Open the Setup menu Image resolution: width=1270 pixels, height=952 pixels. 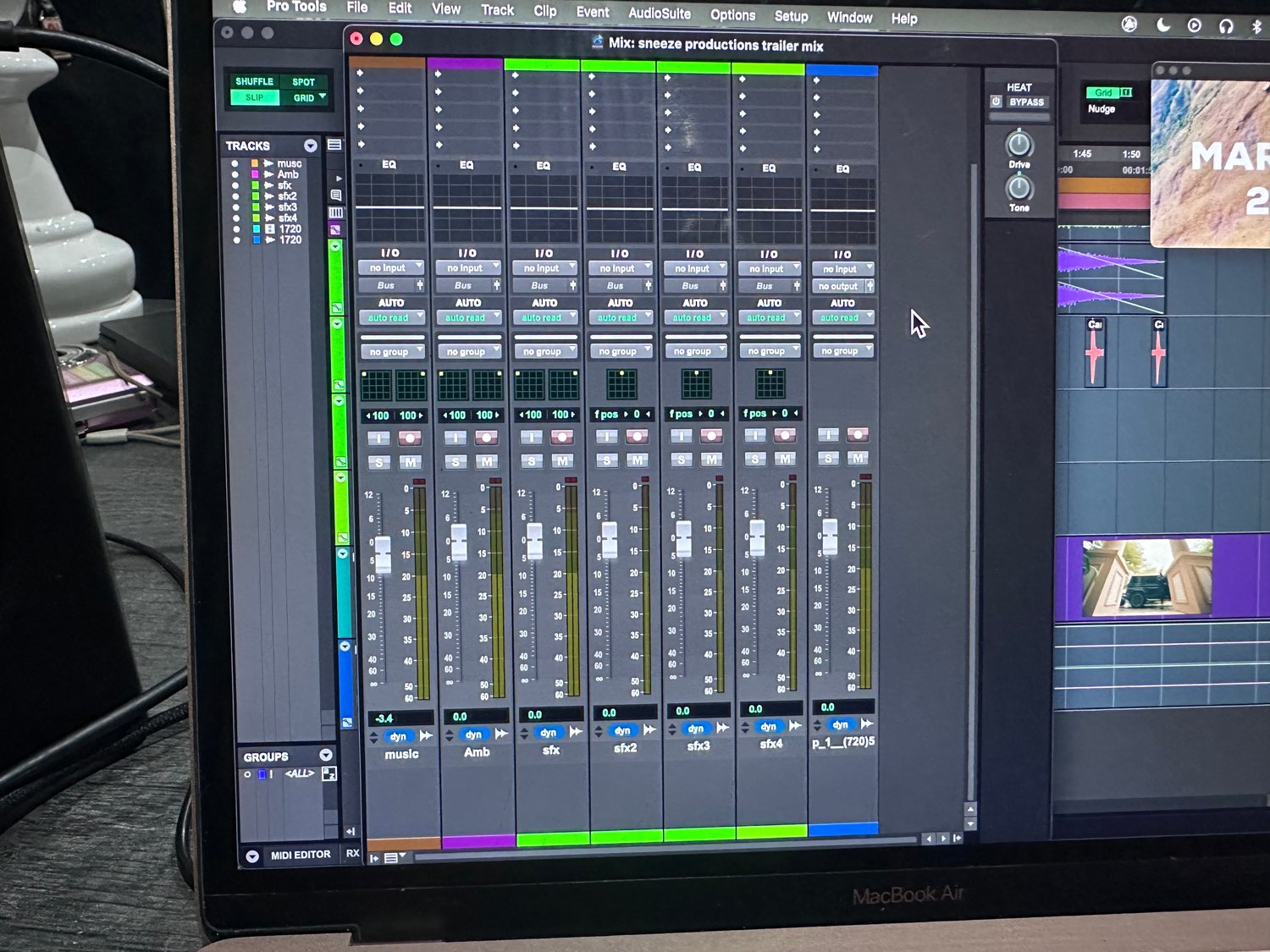point(791,16)
